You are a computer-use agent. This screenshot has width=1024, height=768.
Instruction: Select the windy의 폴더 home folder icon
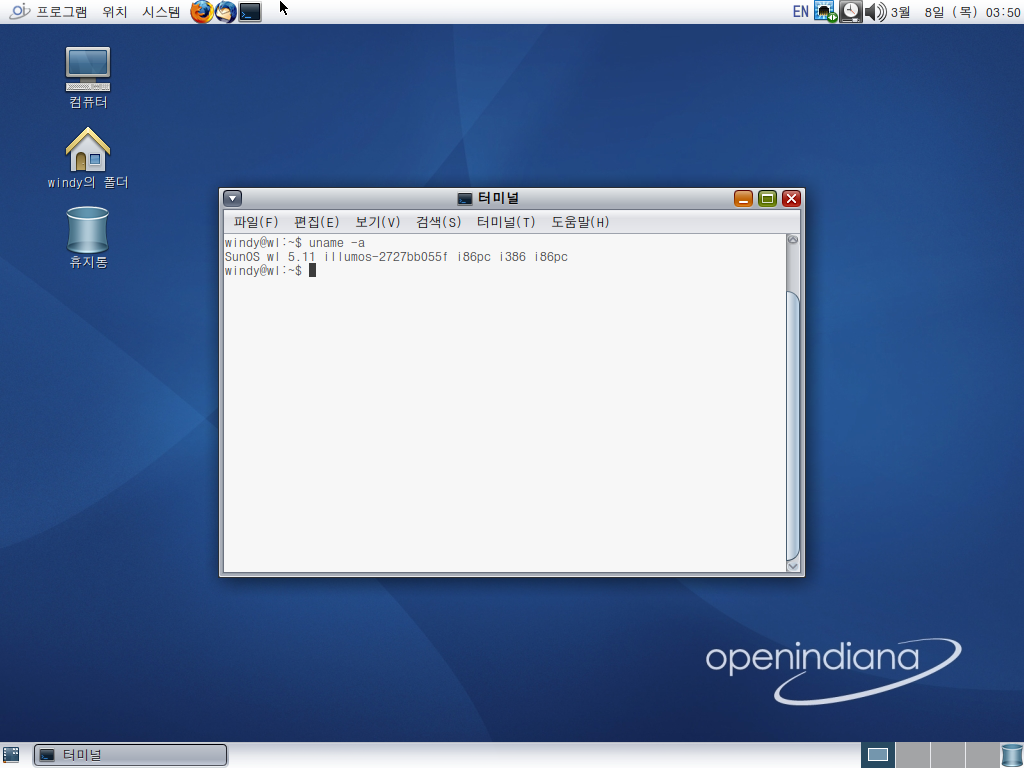tap(88, 158)
